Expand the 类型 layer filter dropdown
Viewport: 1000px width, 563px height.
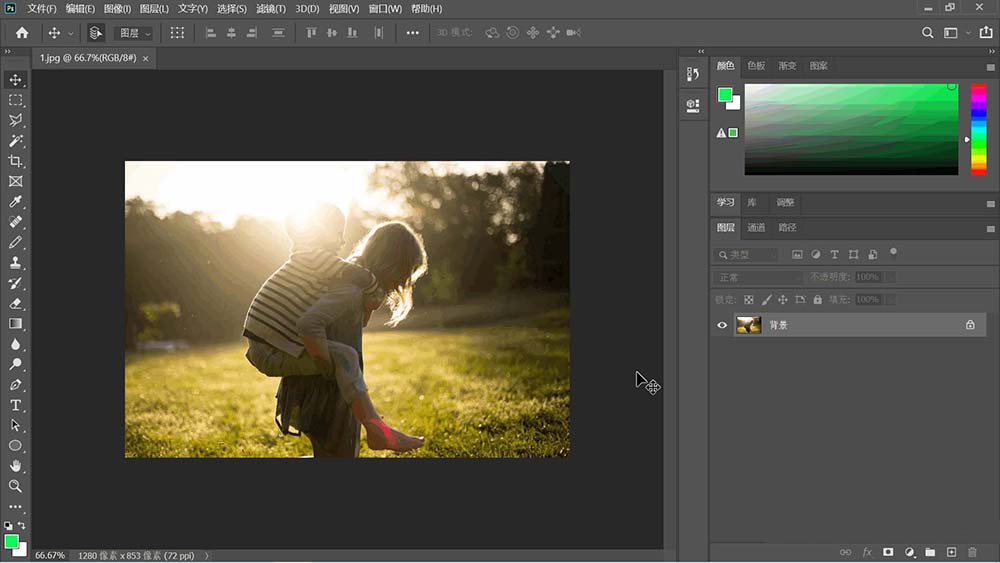tap(748, 255)
